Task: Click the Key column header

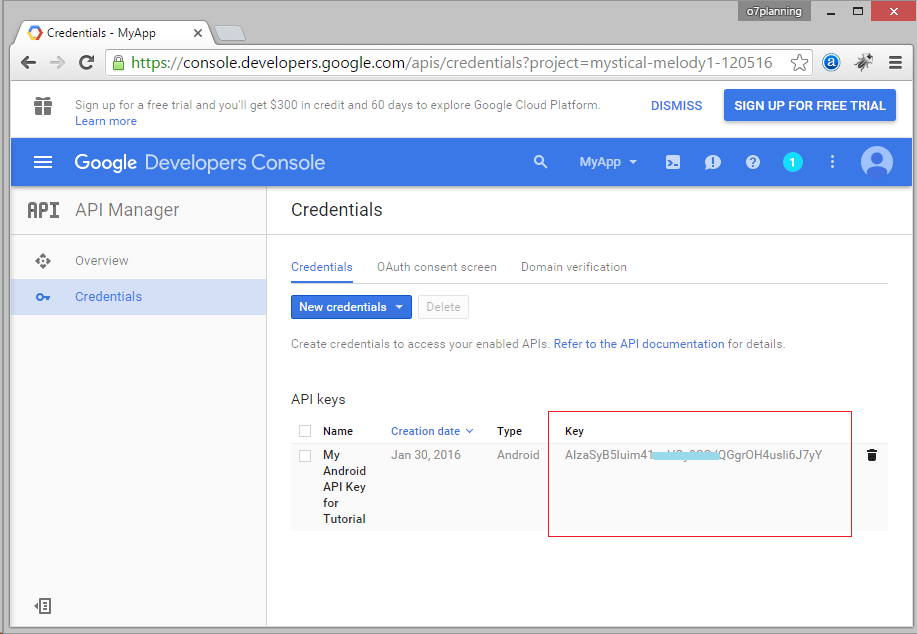Action: (574, 431)
